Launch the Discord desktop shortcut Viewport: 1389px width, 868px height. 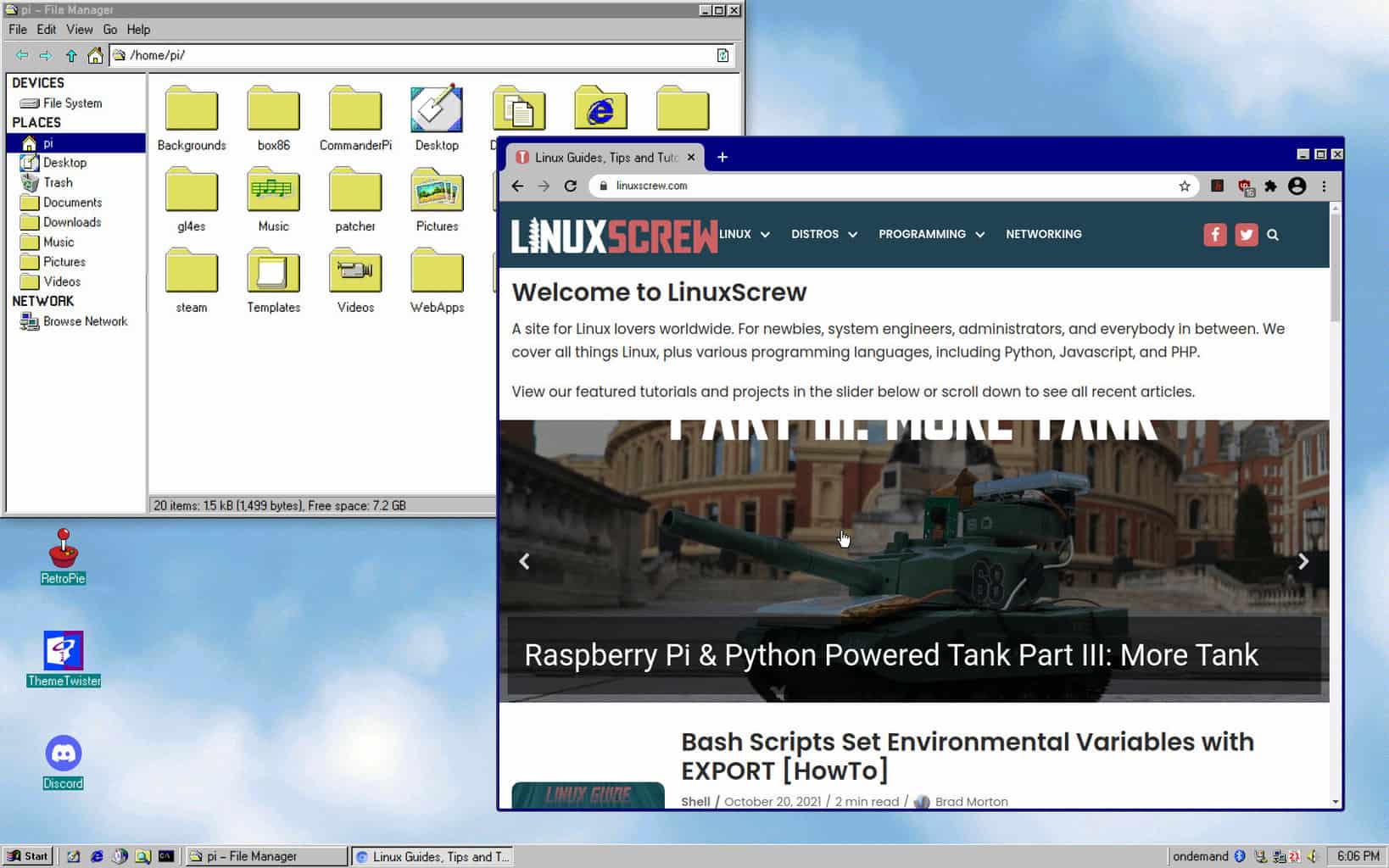[64, 761]
